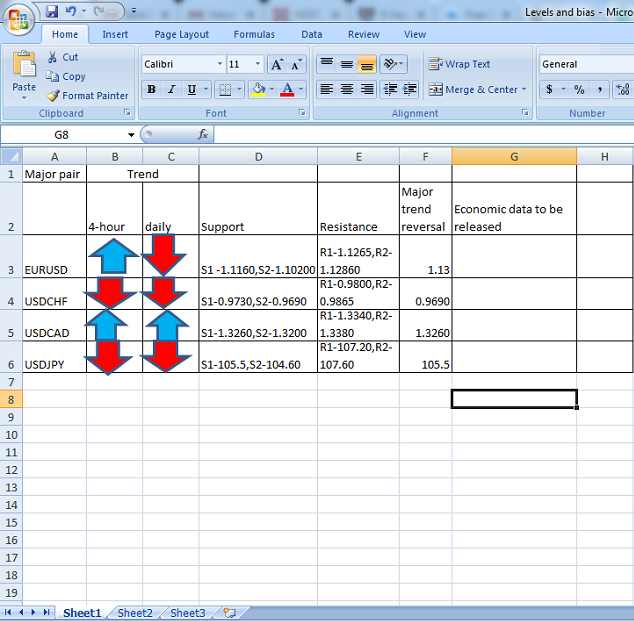Open the Sheet2 worksheet tab
Screen dimensions: 634x621
click(x=135, y=613)
